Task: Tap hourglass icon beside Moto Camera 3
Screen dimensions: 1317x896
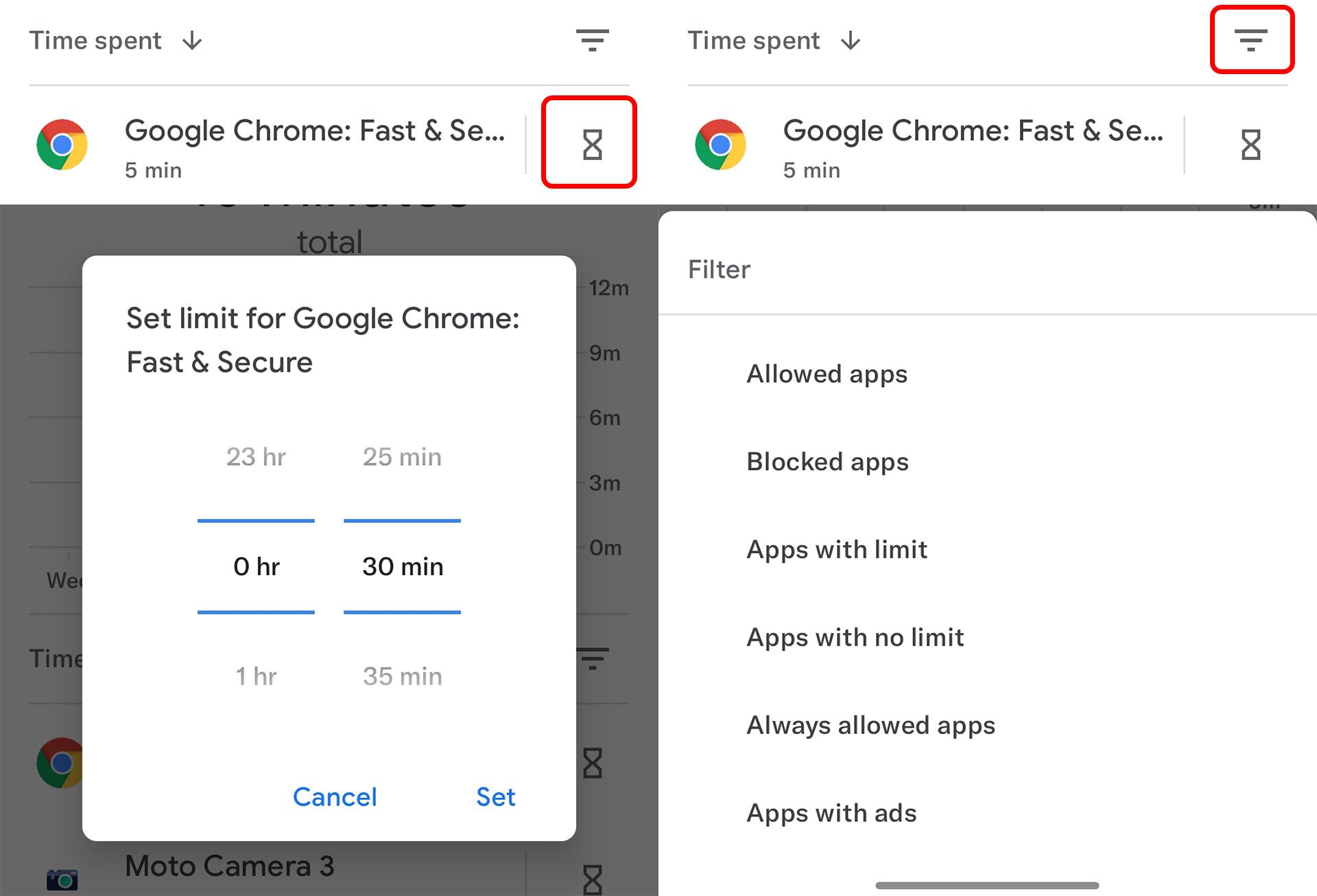Action: coord(592,880)
